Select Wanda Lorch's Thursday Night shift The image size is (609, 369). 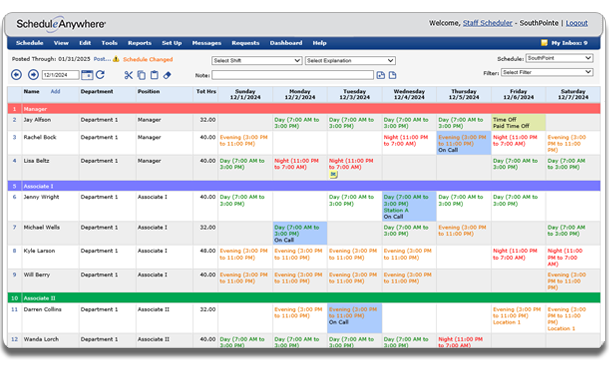click(x=464, y=341)
